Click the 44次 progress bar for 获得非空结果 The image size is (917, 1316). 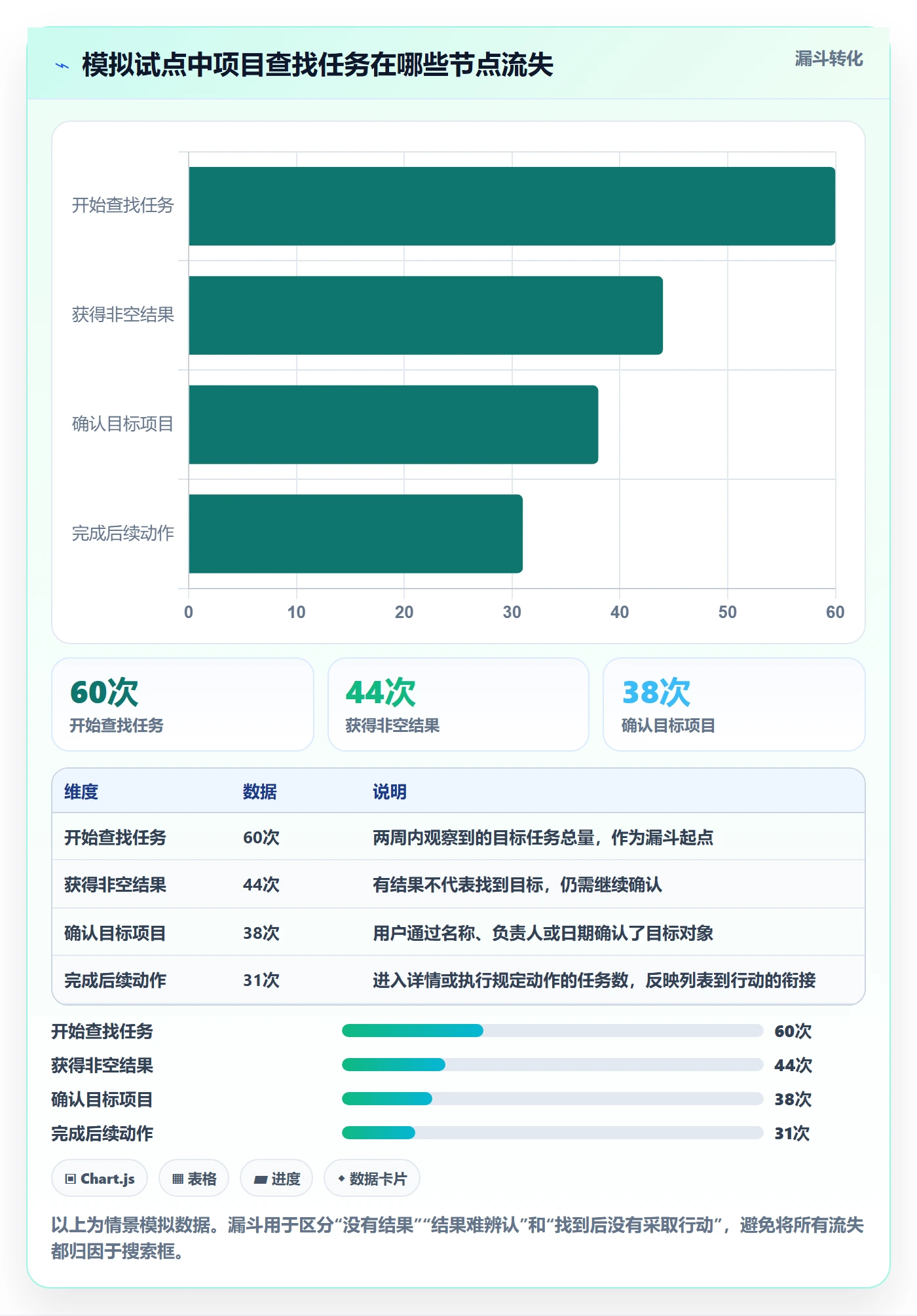[x=553, y=1065]
